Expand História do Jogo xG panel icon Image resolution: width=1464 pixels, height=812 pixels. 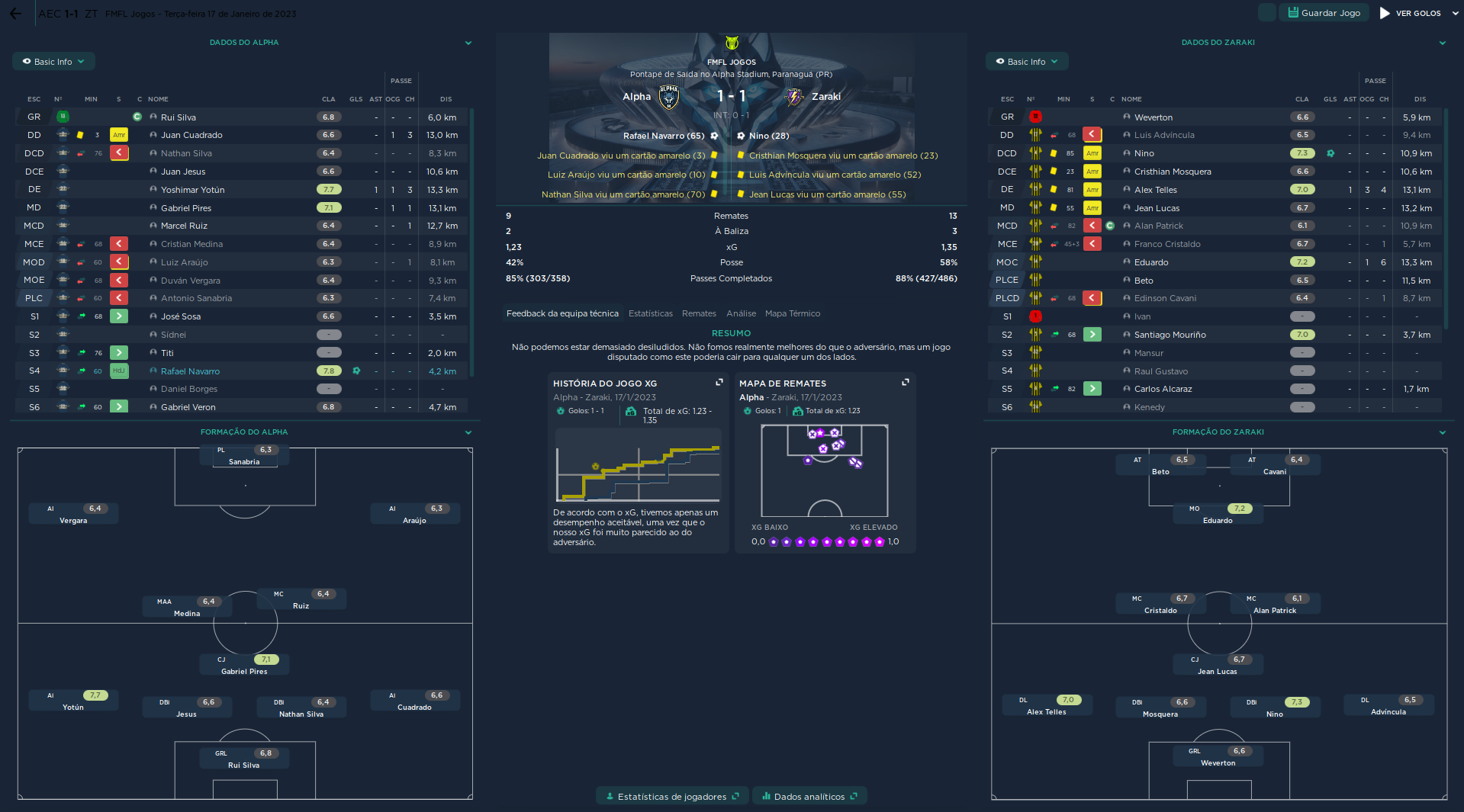(x=719, y=383)
